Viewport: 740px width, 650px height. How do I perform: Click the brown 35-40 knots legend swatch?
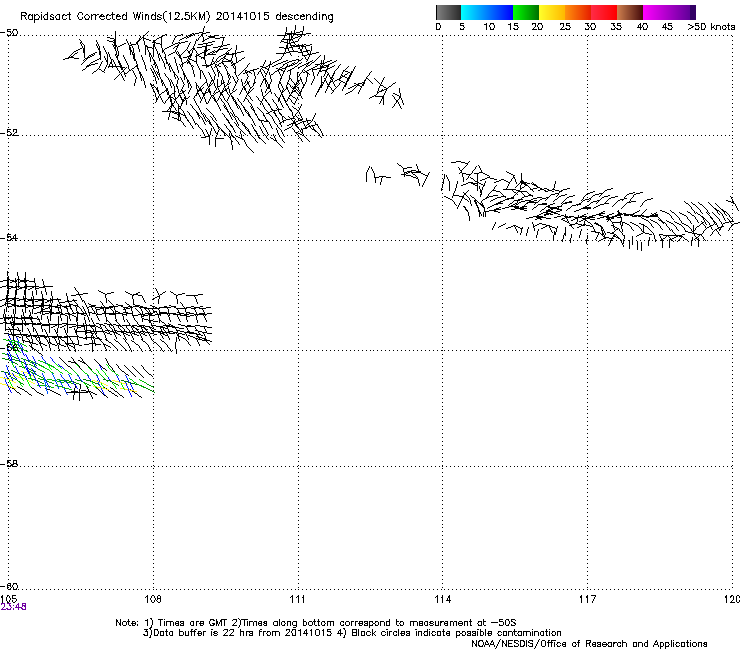[630, 12]
